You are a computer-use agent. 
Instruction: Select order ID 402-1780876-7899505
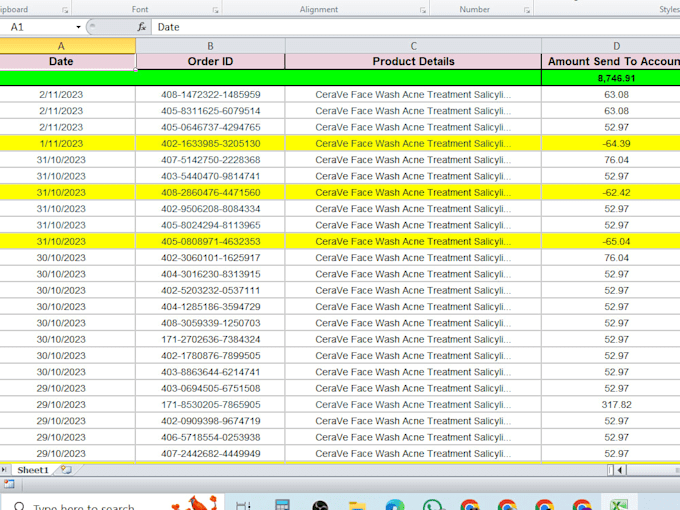[x=210, y=356]
